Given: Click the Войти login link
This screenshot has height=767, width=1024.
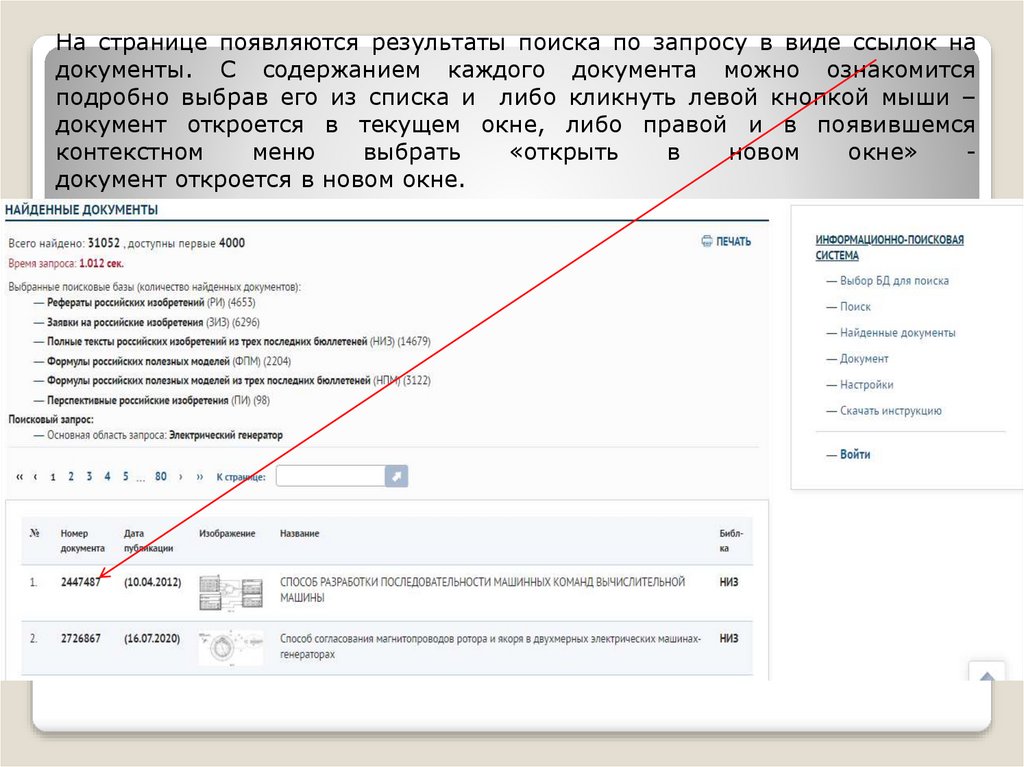Looking at the screenshot, I should click(855, 455).
